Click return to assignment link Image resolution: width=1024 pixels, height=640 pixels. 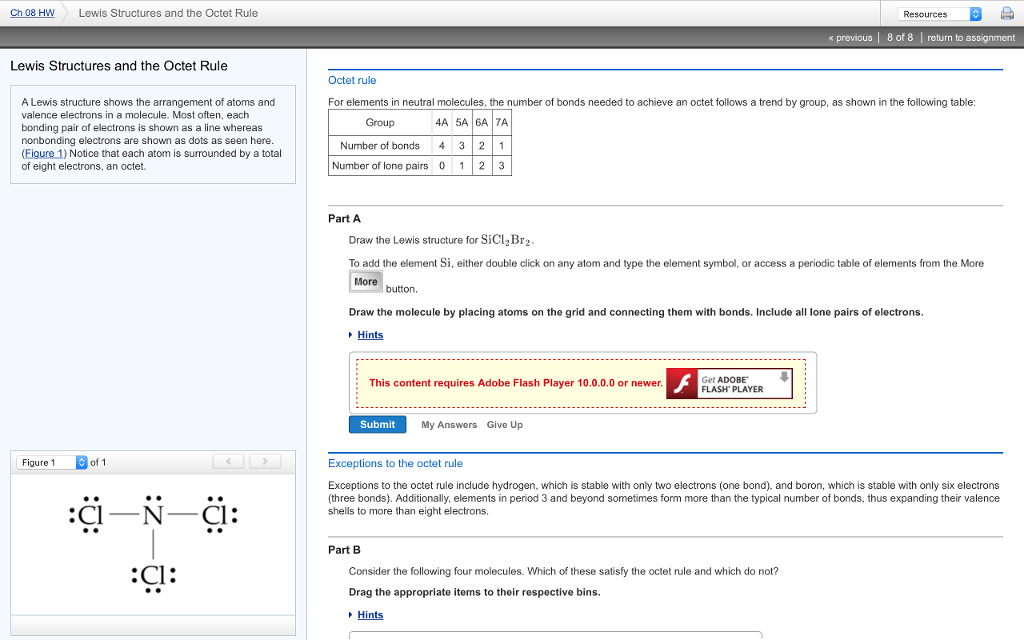[x=970, y=38]
